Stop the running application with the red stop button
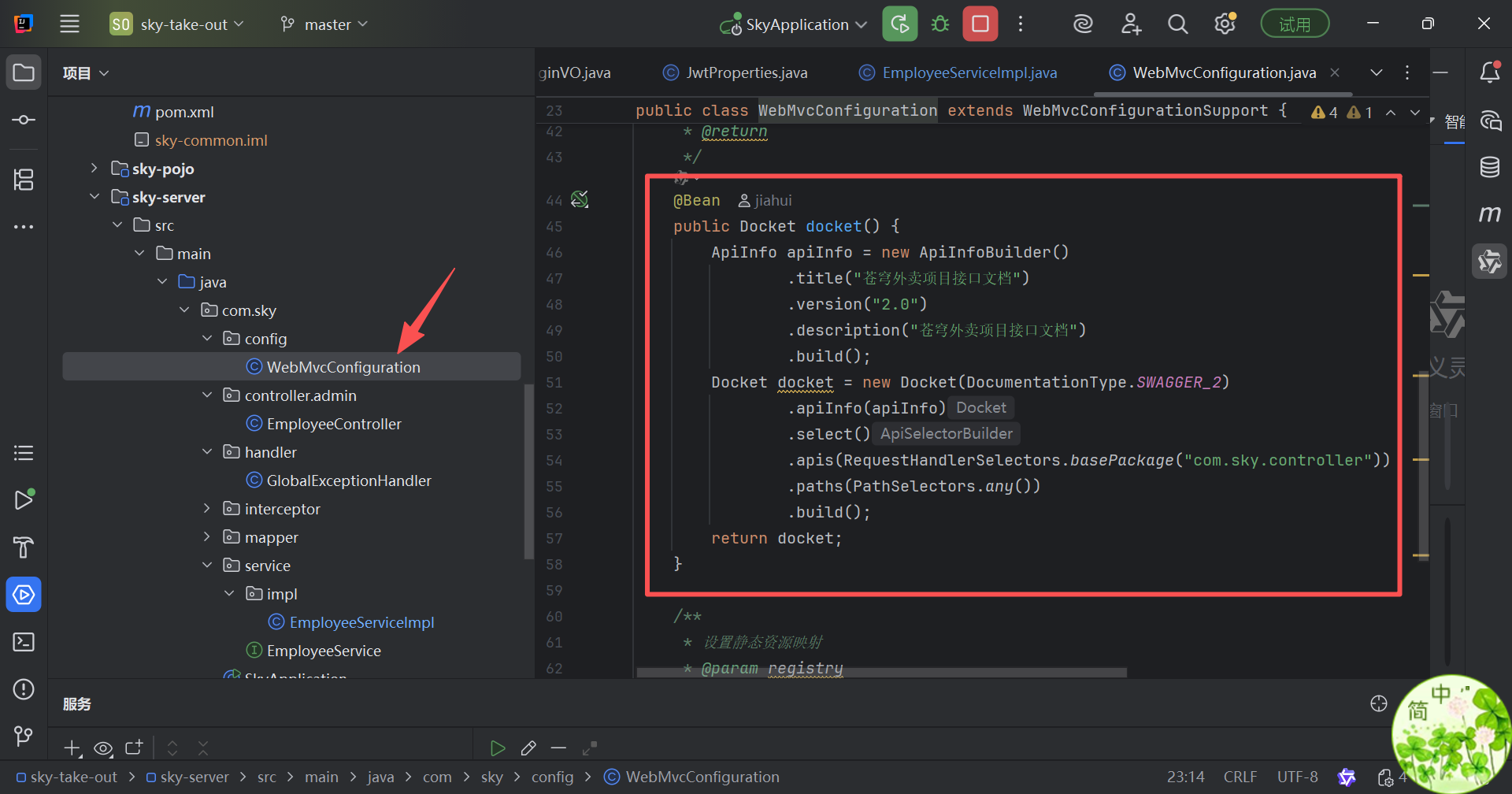The height and width of the screenshot is (794, 1512). 980,24
